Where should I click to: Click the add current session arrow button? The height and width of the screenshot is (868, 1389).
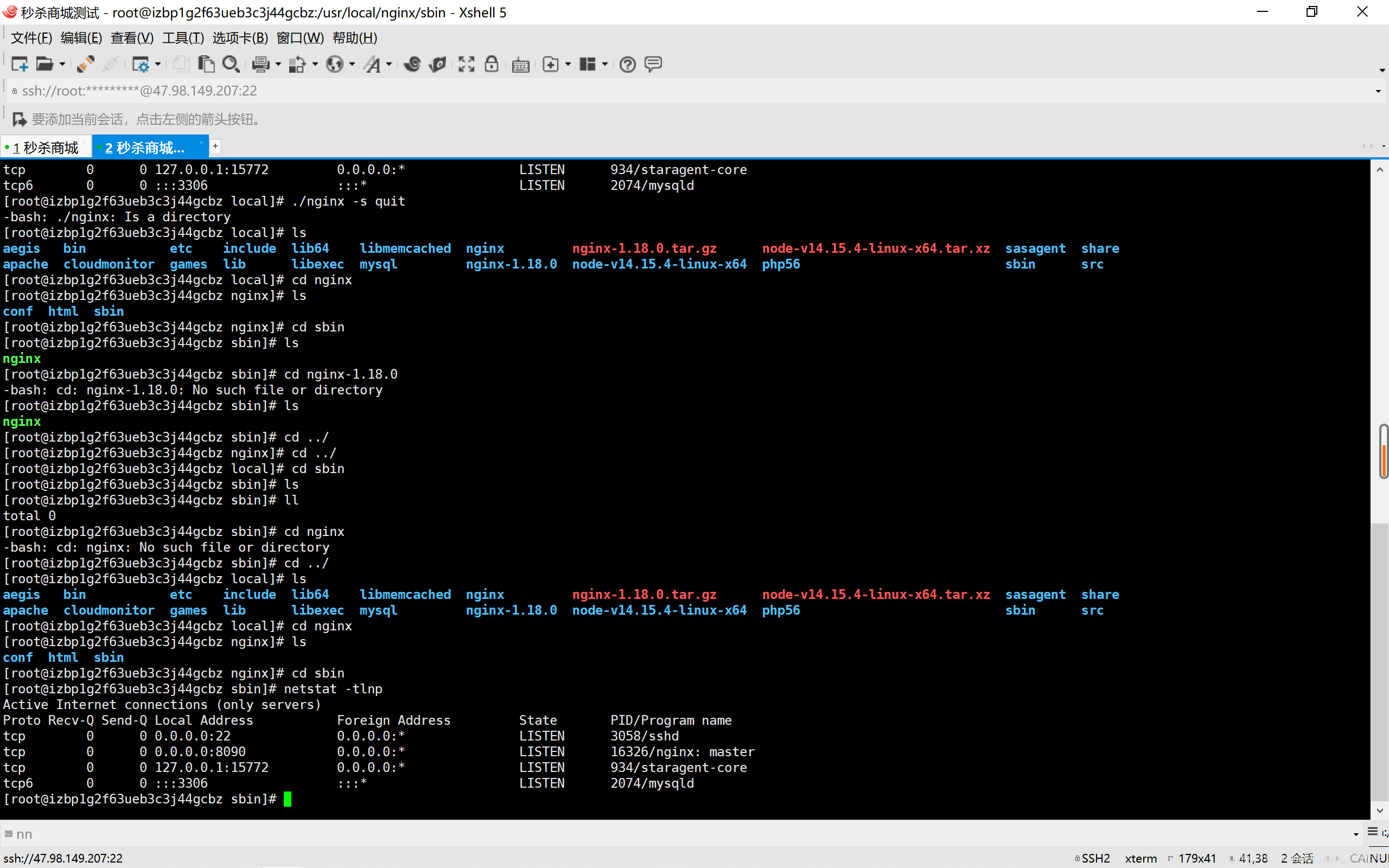point(20,119)
